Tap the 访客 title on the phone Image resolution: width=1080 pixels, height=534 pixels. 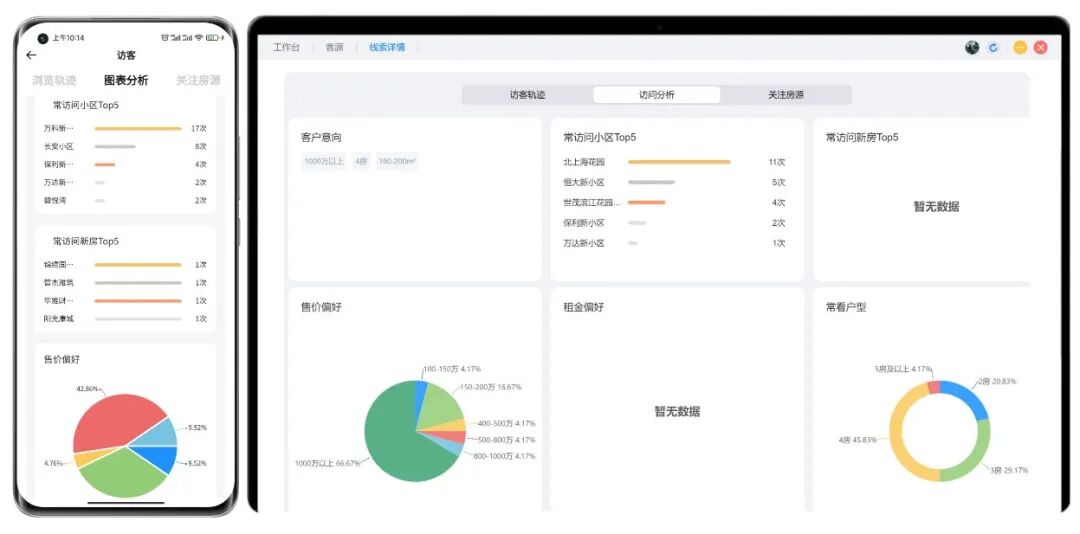click(x=126, y=55)
